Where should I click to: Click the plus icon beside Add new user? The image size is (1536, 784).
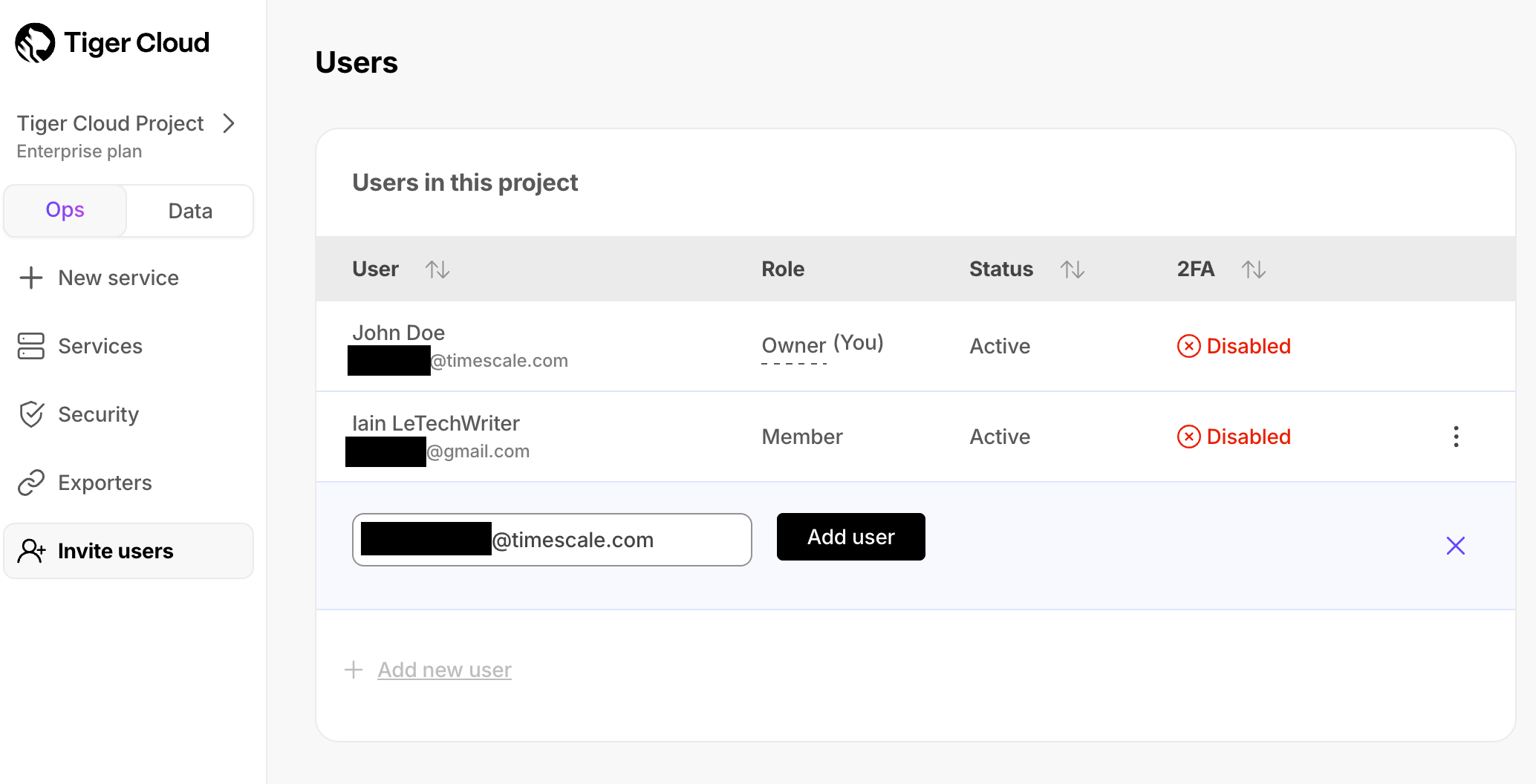coord(354,670)
